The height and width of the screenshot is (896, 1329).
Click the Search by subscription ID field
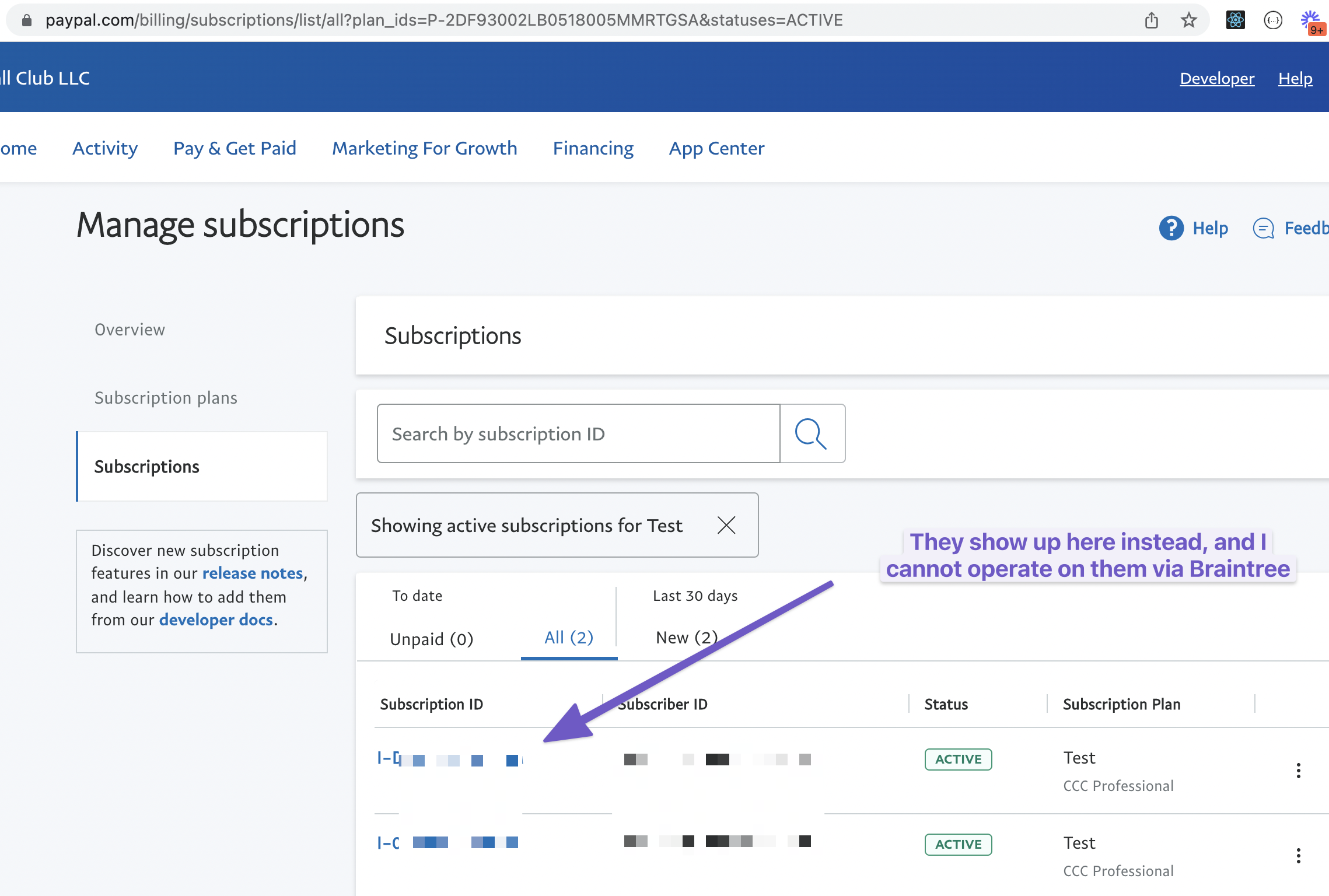click(578, 433)
